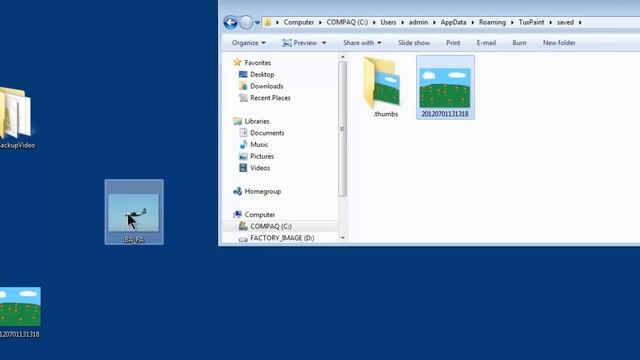Screen dimensions: 640x360
Task: Select the airplane image icon on desktop
Action: 134,212
